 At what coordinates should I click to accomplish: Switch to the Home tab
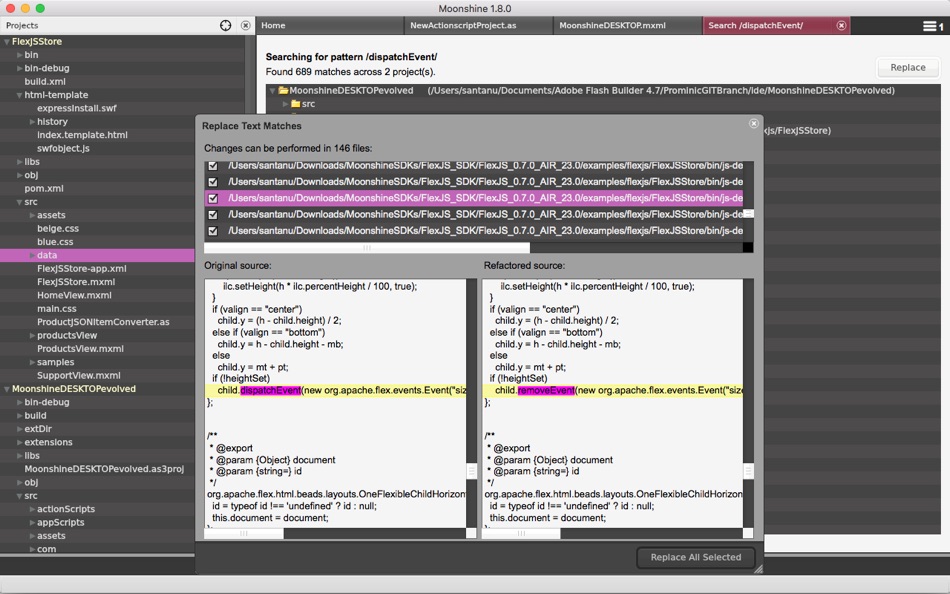tap(330, 25)
